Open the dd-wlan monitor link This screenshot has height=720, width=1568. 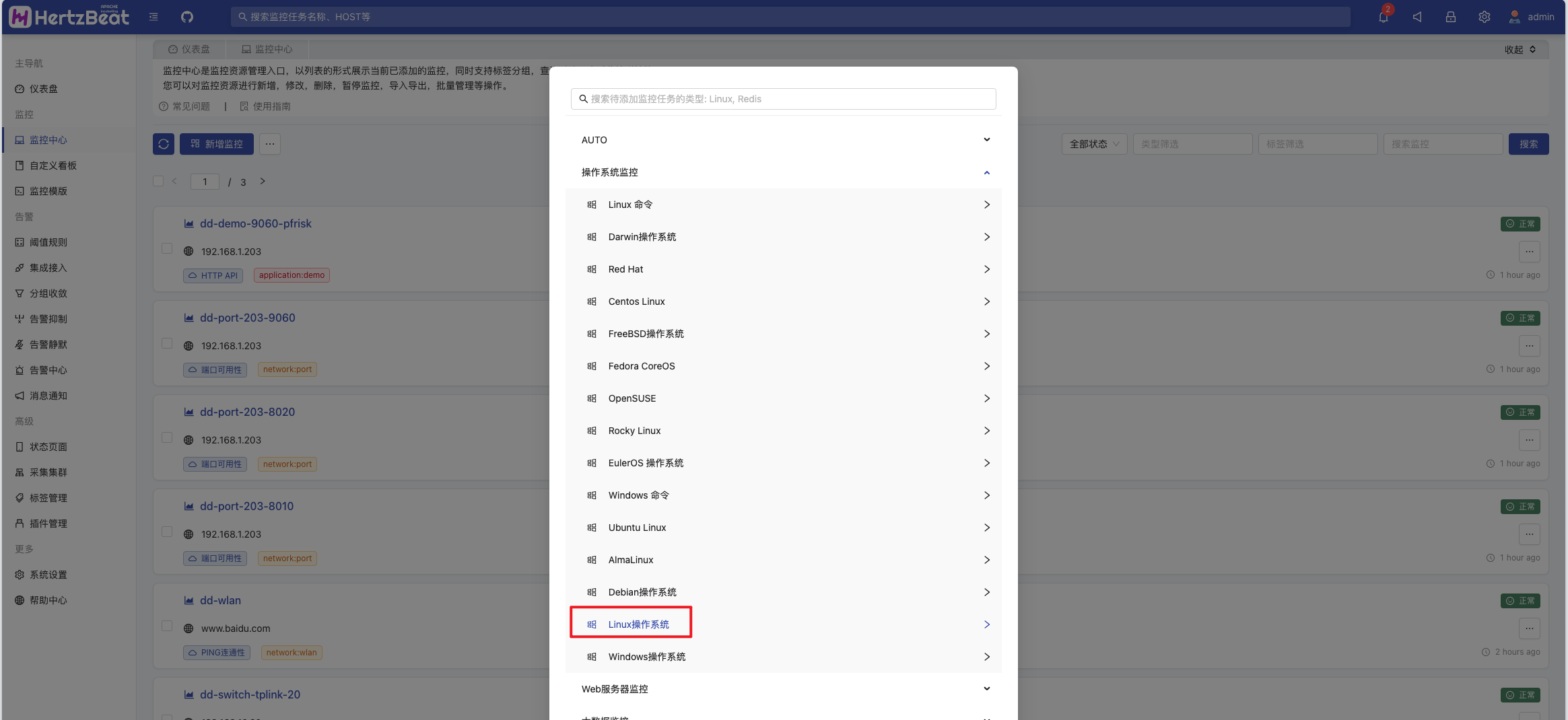click(x=220, y=600)
